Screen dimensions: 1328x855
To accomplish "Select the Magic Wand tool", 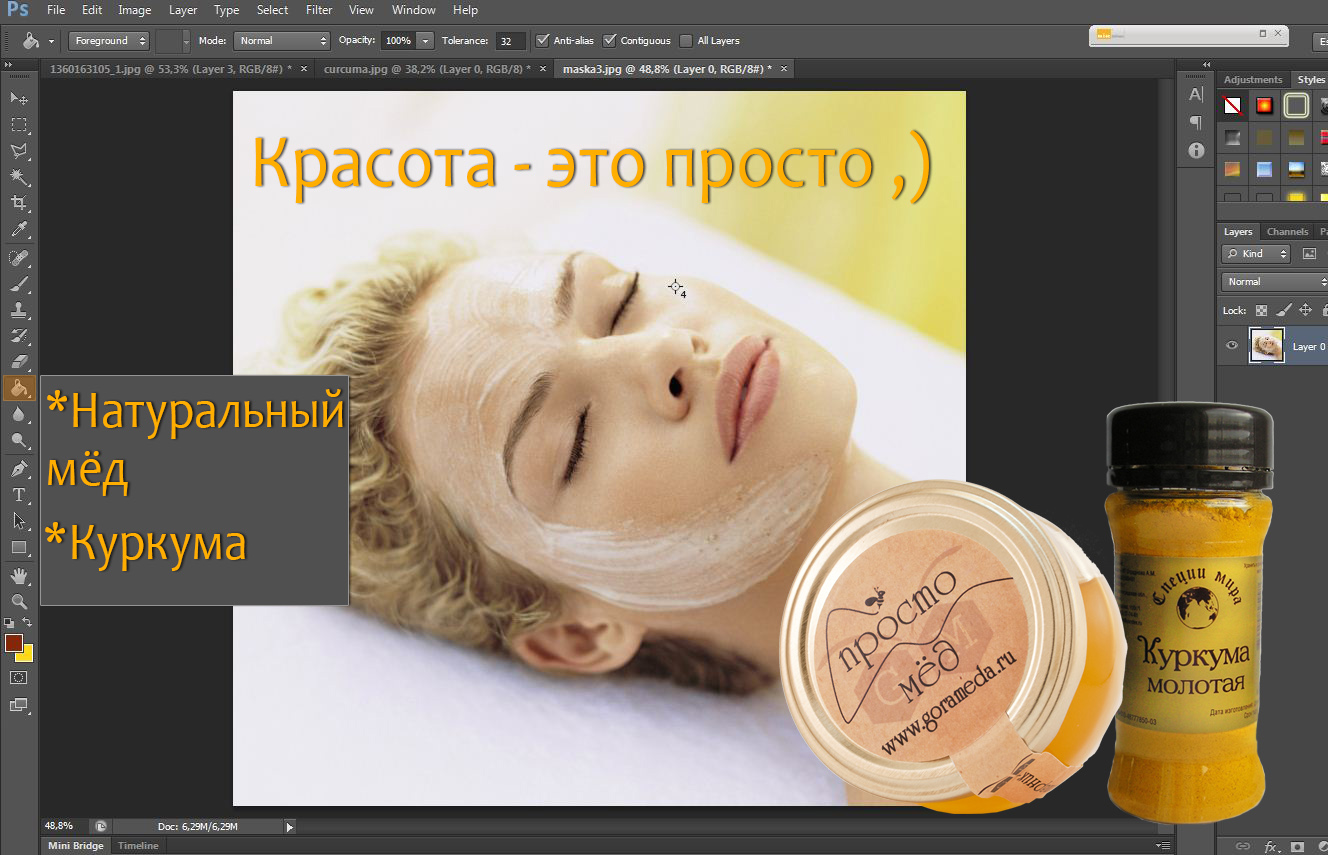I will (x=19, y=177).
